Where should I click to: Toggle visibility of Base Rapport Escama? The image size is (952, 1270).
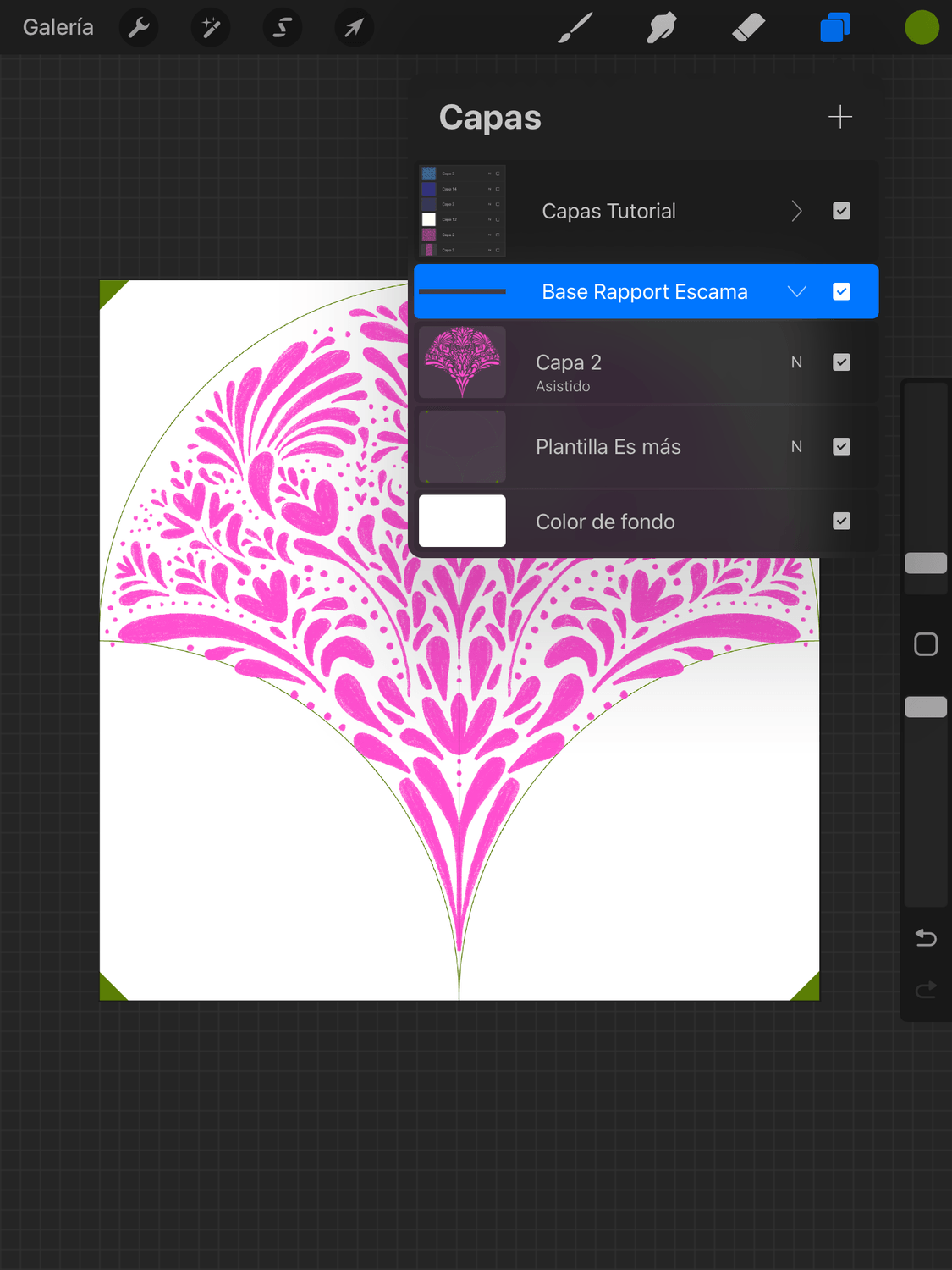point(841,291)
